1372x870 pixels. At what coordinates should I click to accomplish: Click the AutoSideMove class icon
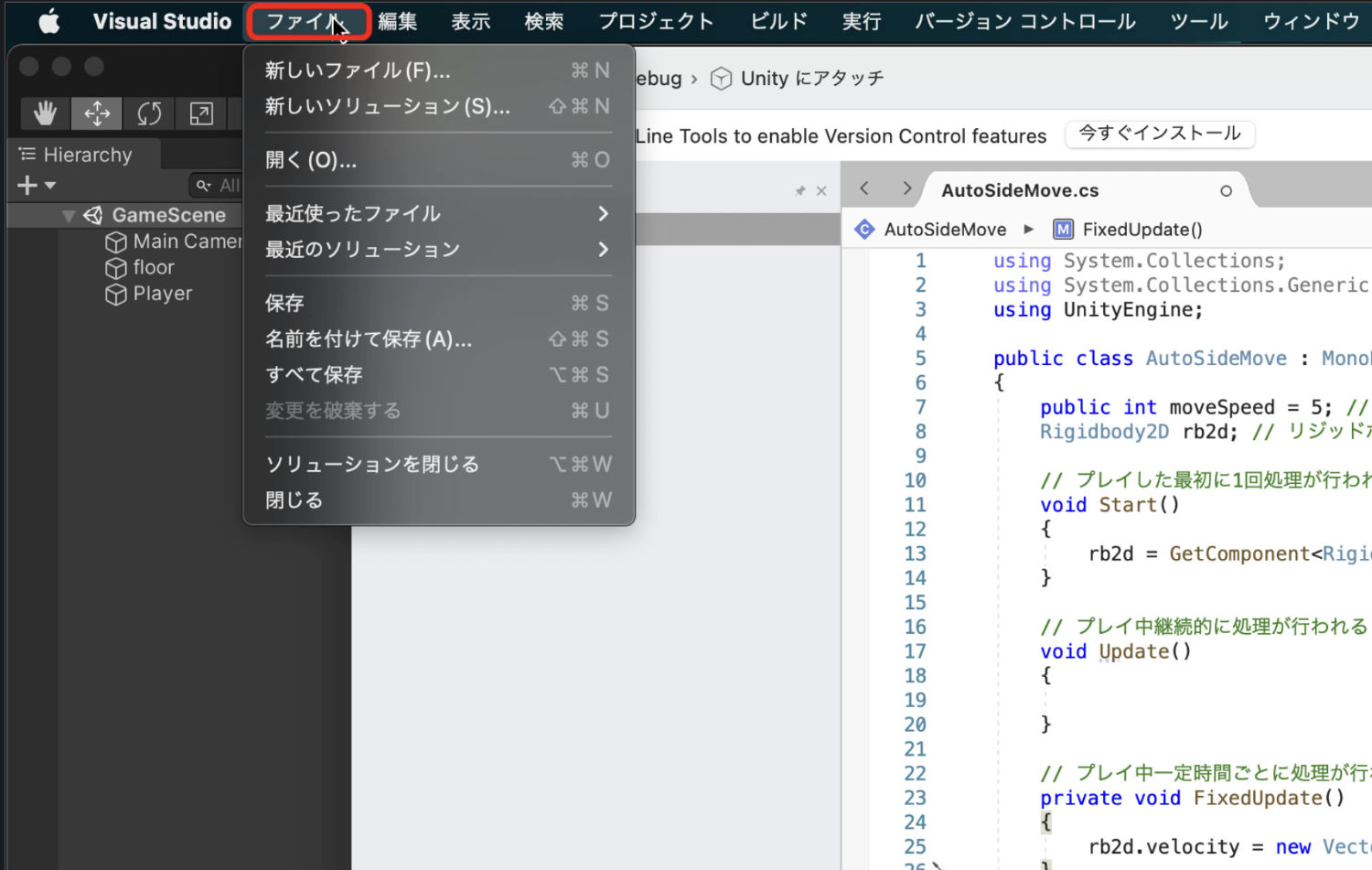pos(864,229)
